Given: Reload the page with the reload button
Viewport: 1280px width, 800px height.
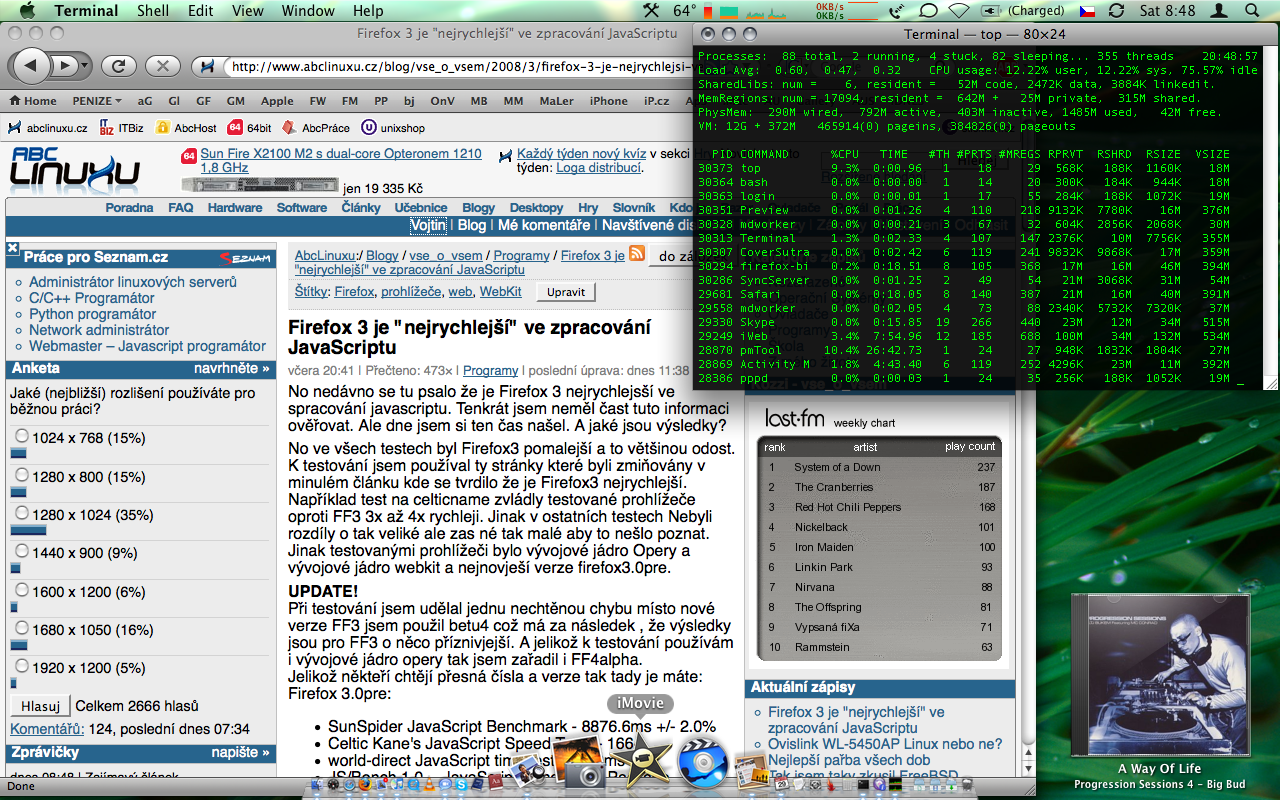Looking at the screenshot, I should [118, 66].
